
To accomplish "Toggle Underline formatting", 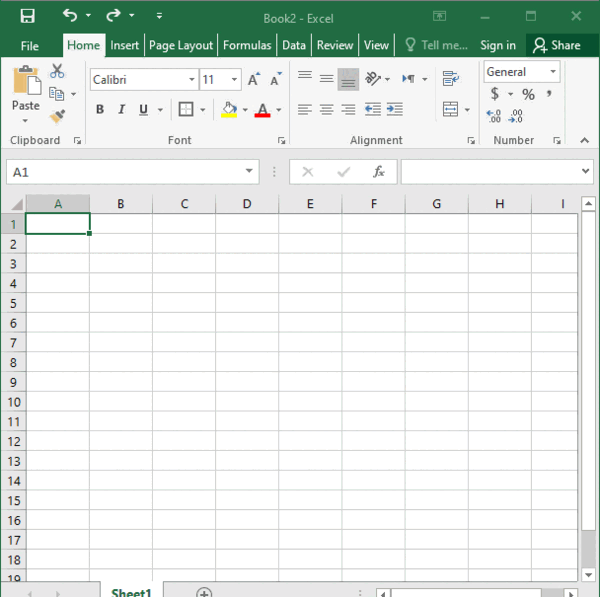I will click(143, 109).
